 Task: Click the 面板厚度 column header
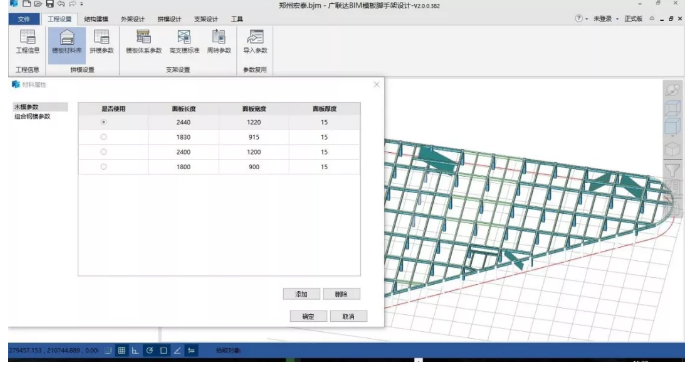[324, 109]
